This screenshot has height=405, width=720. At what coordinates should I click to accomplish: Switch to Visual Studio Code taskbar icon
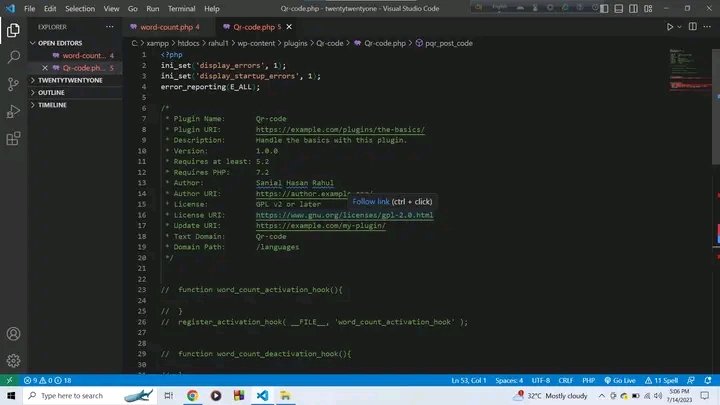(x=262, y=395)
